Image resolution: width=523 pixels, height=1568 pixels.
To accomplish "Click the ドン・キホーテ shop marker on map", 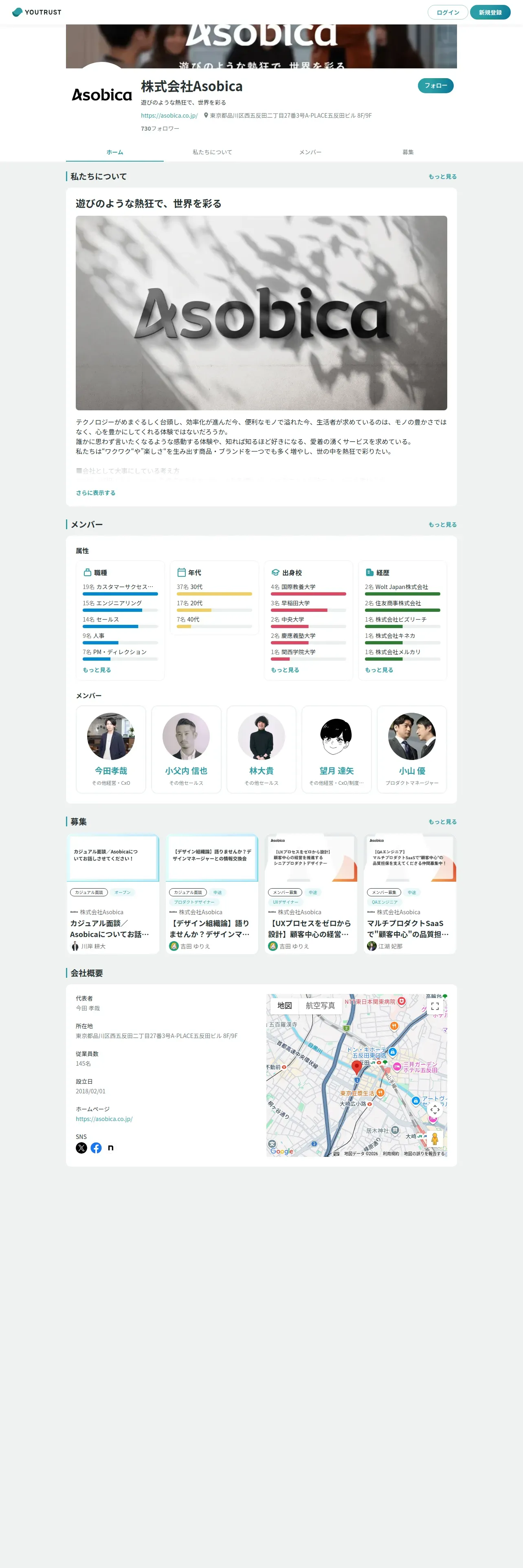I will (393, 1051).
